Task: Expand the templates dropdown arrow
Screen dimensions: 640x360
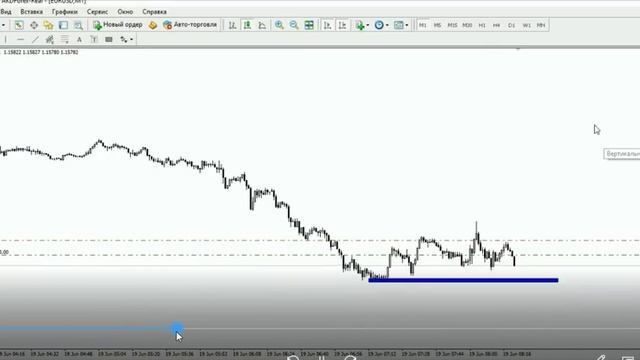Action: (x=407, y=25)
